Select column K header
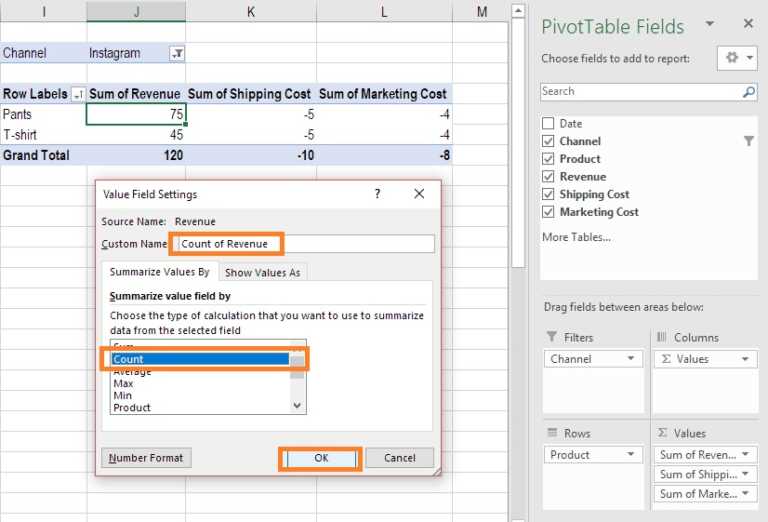The height and width of the screenshot is (522, 768). coord(251,11)
